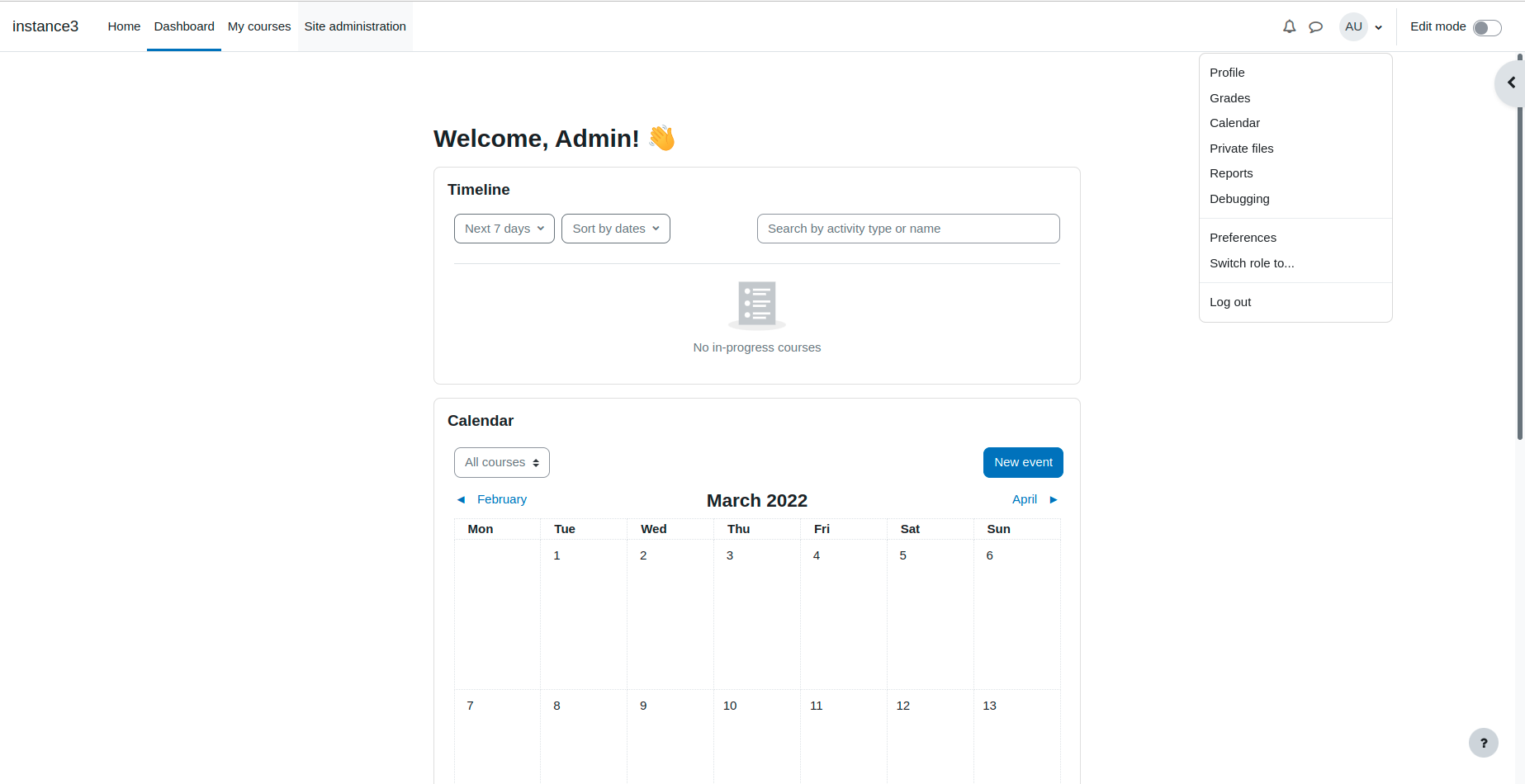Select day 2 in calendar
The image size is (1525, 784).
point(643,555)
